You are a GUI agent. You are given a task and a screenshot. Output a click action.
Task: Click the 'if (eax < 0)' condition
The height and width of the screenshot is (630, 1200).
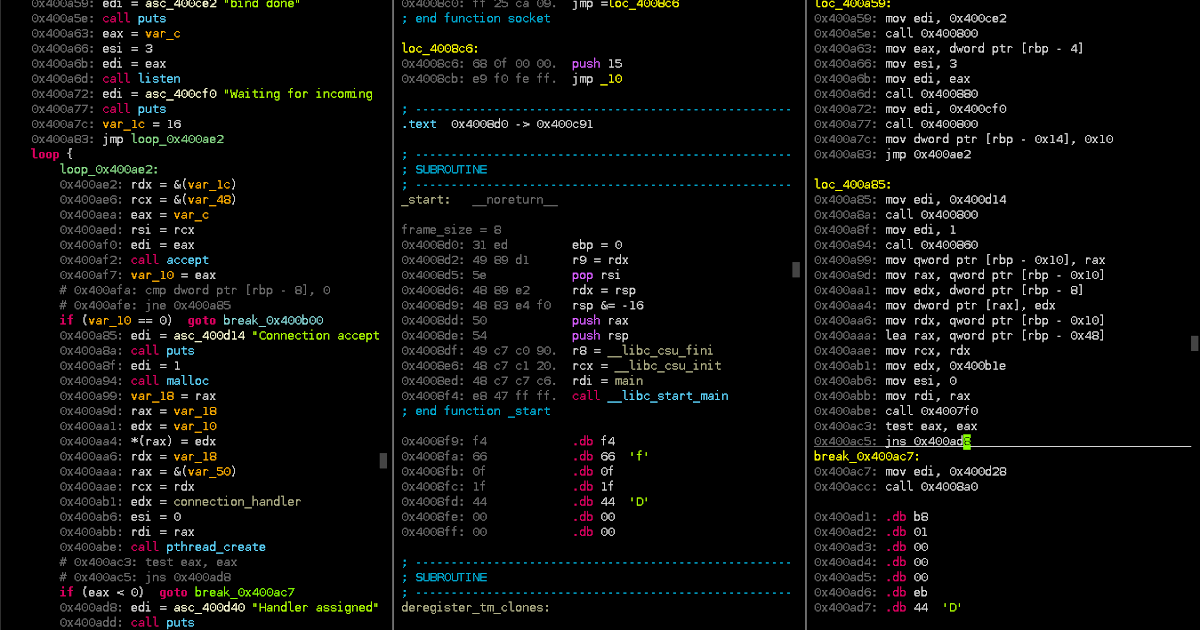[102, 592]
